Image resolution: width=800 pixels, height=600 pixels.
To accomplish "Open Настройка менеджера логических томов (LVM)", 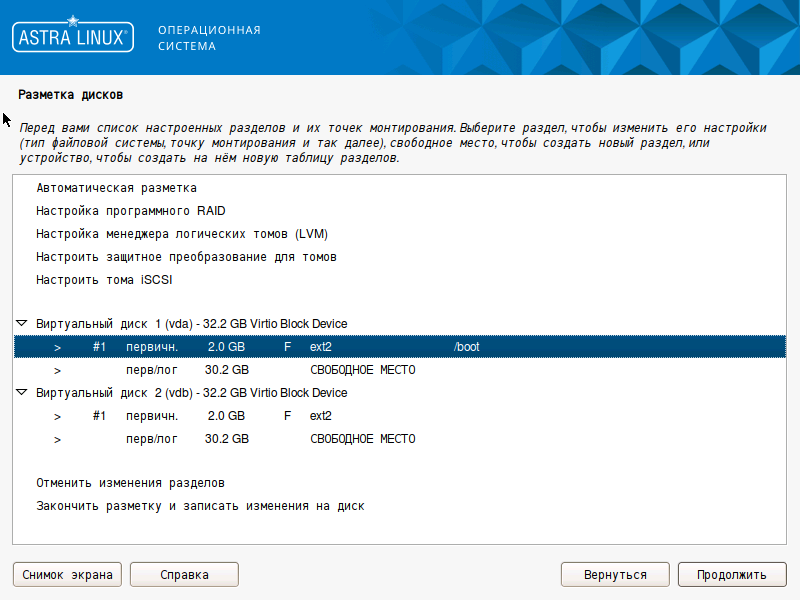I will point(182,234).
